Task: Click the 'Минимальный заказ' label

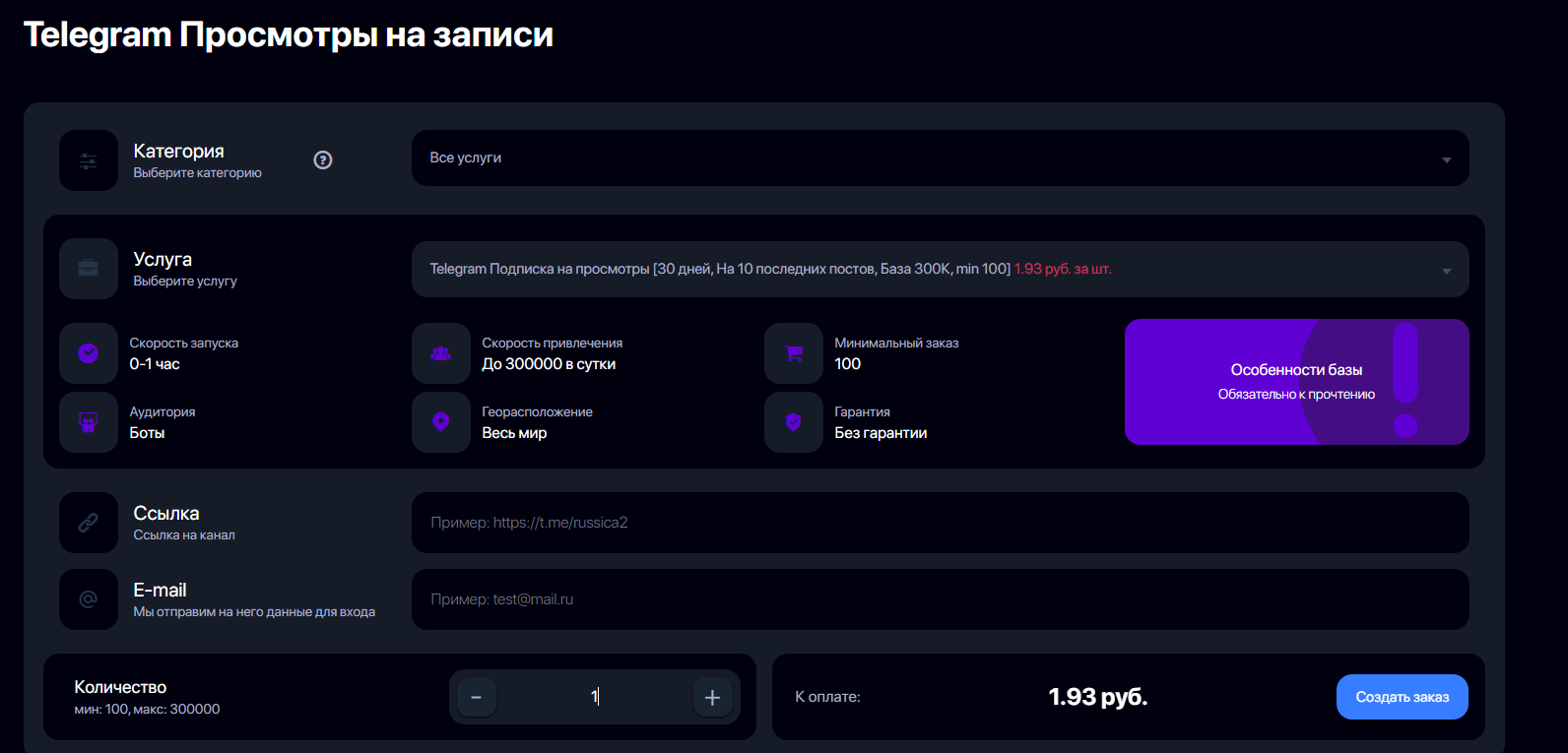Action: point(896,344)
